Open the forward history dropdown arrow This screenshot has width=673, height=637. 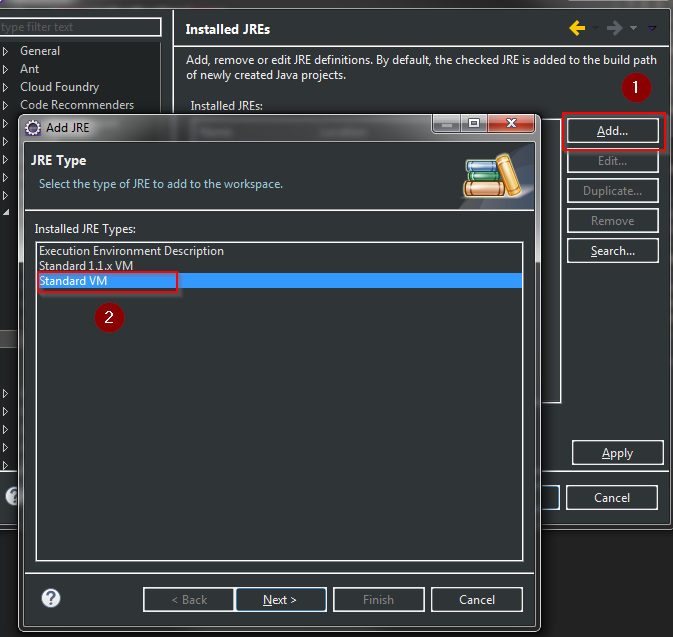pos(633,28)
